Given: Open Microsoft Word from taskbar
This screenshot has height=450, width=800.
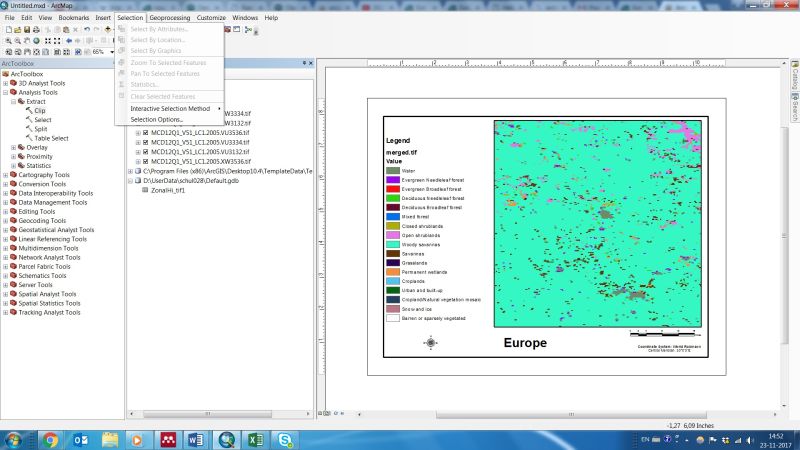Looking at the screenshot, I should [x=195, y=440].
